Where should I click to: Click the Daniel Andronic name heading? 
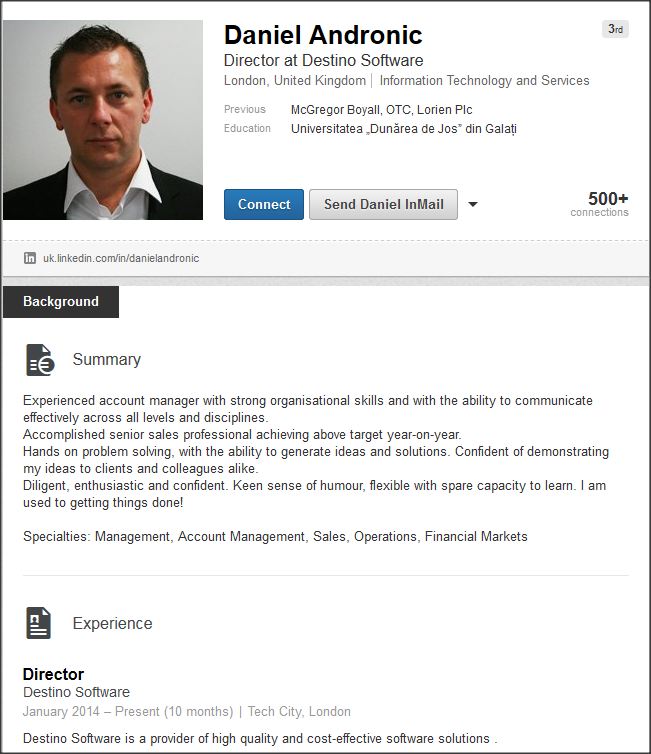pyautogui.click(x=323, y=36)
